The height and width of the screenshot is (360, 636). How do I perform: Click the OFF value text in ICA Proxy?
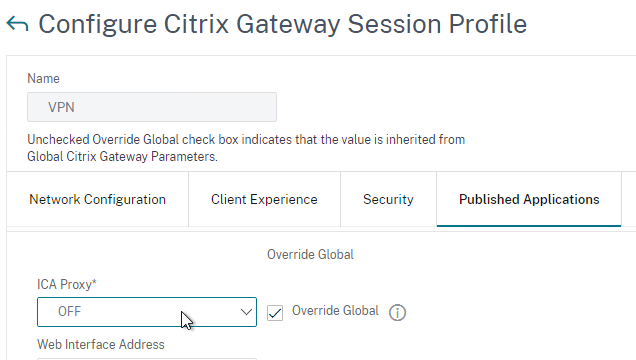click(69, 311)
